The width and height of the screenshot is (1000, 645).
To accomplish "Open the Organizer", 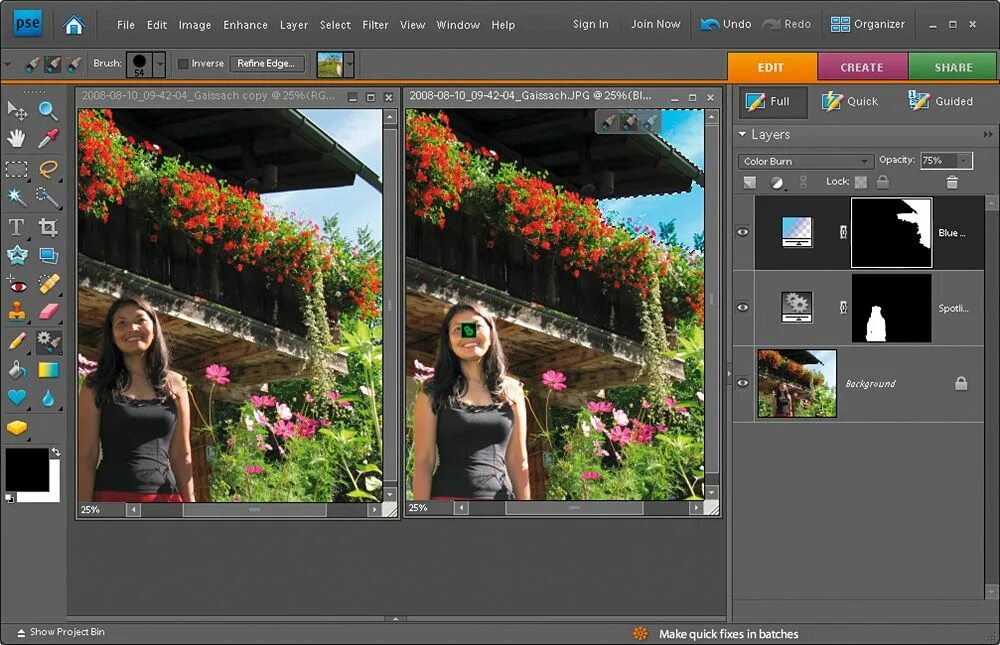I will 867,24.
